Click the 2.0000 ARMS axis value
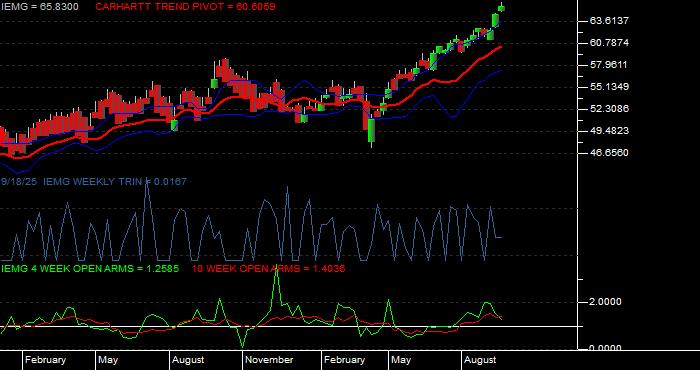 click(605, 302)
